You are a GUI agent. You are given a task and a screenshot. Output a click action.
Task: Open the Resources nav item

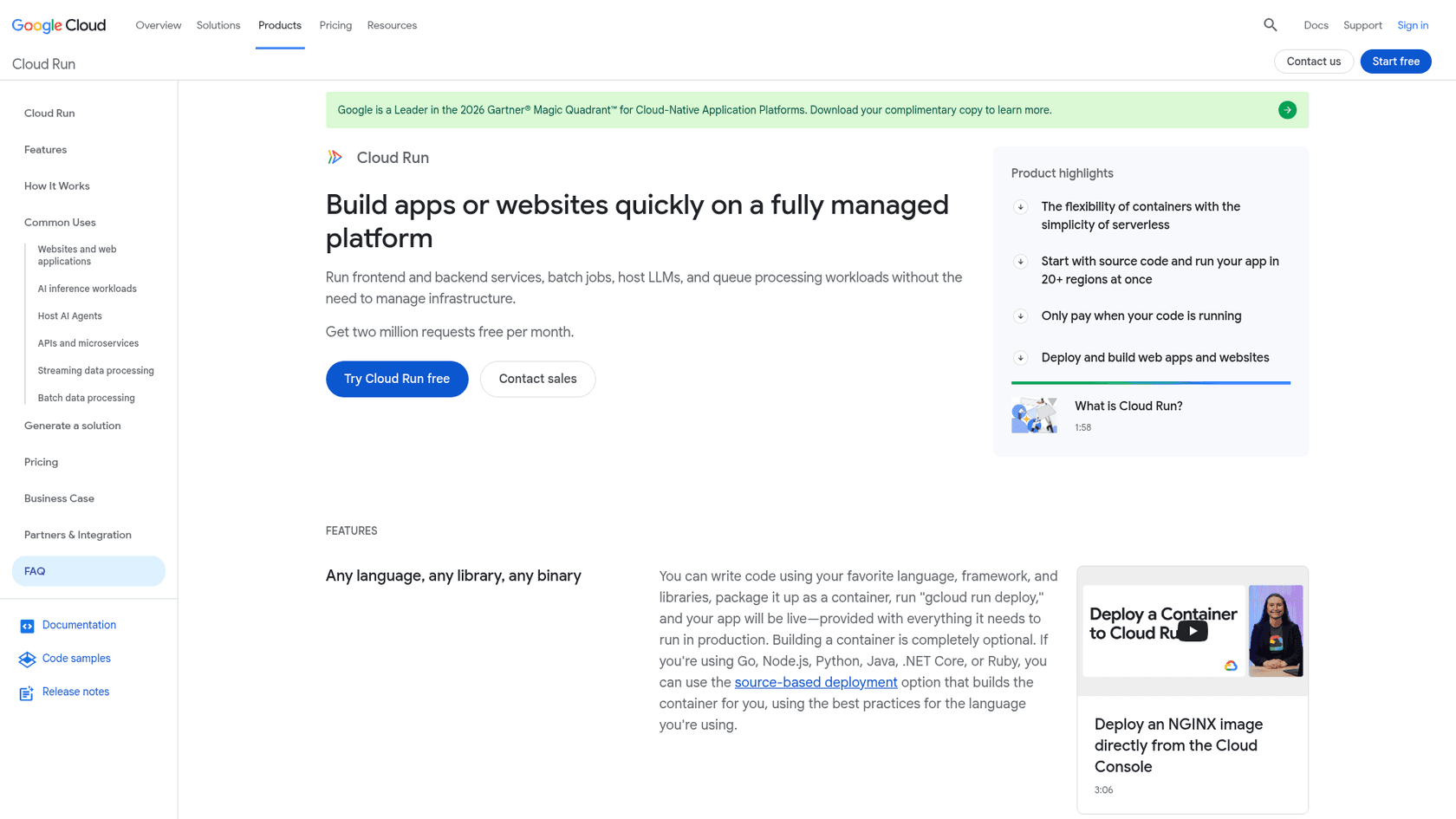click(x=392, y=25)
